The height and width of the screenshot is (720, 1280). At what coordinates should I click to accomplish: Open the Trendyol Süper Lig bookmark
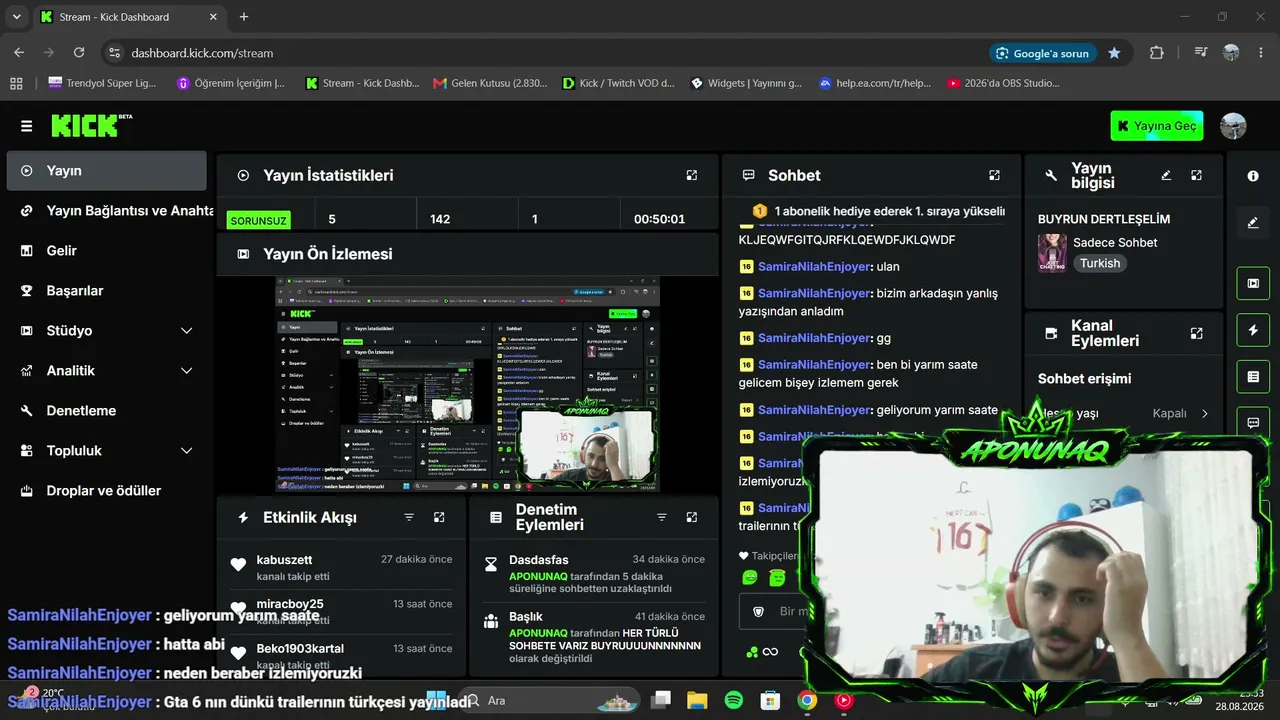click(x=102, y=83)
